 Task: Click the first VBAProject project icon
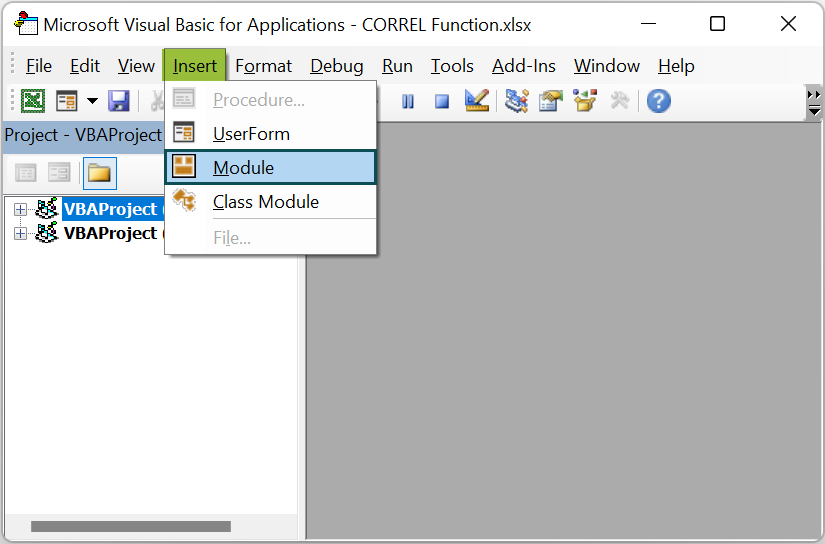[x=47, y=209]
